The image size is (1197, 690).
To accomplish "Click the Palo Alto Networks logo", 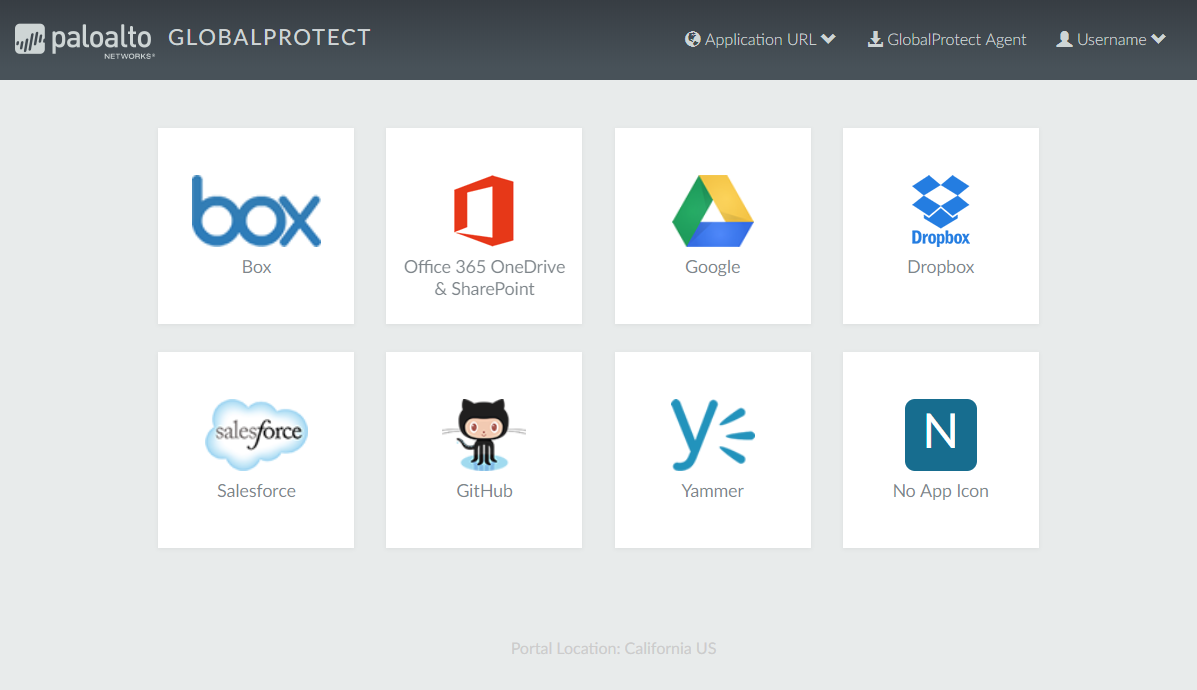I will (84, 40).
